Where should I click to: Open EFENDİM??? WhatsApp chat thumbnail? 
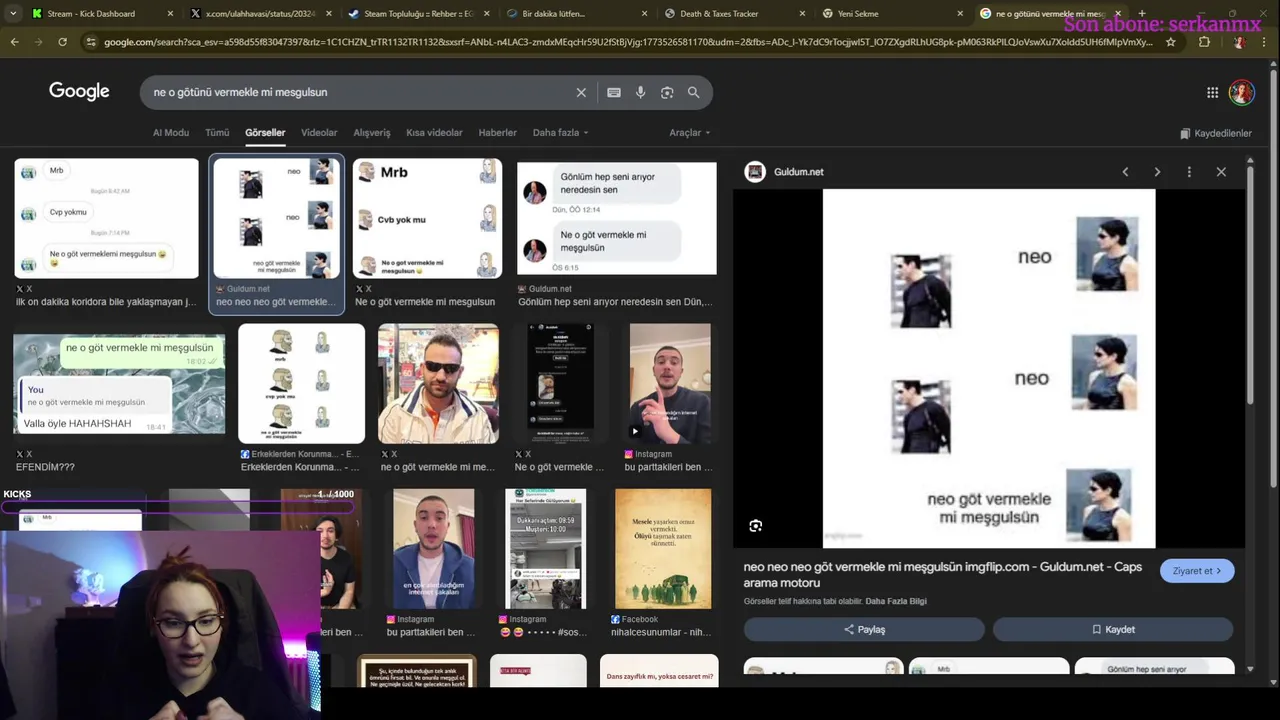(x=119, y=384)
